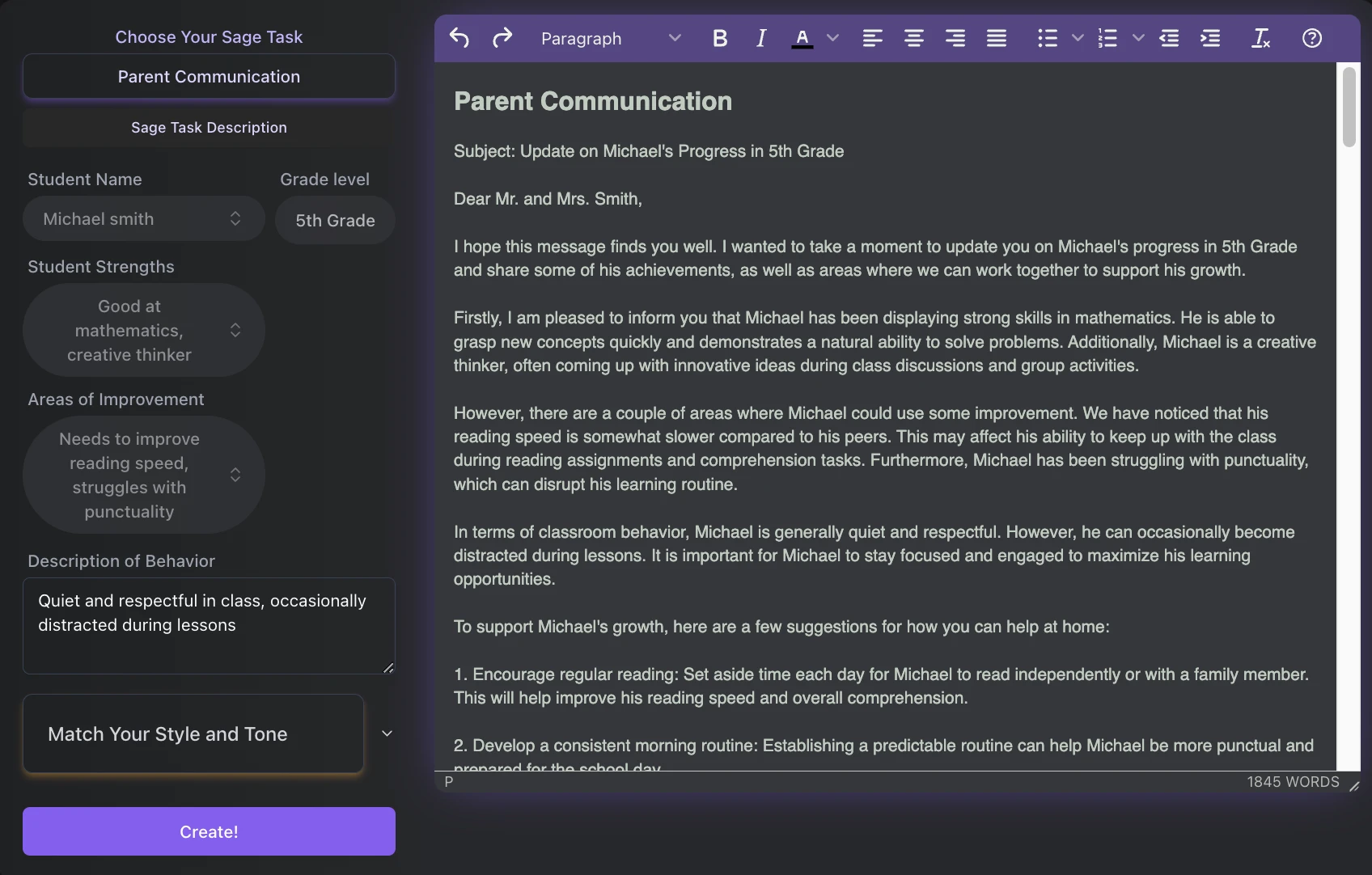Viewport: 1372px width, 875px height.
Task: Grab the behavior textarea resize handle
Action: coord(388,667)
